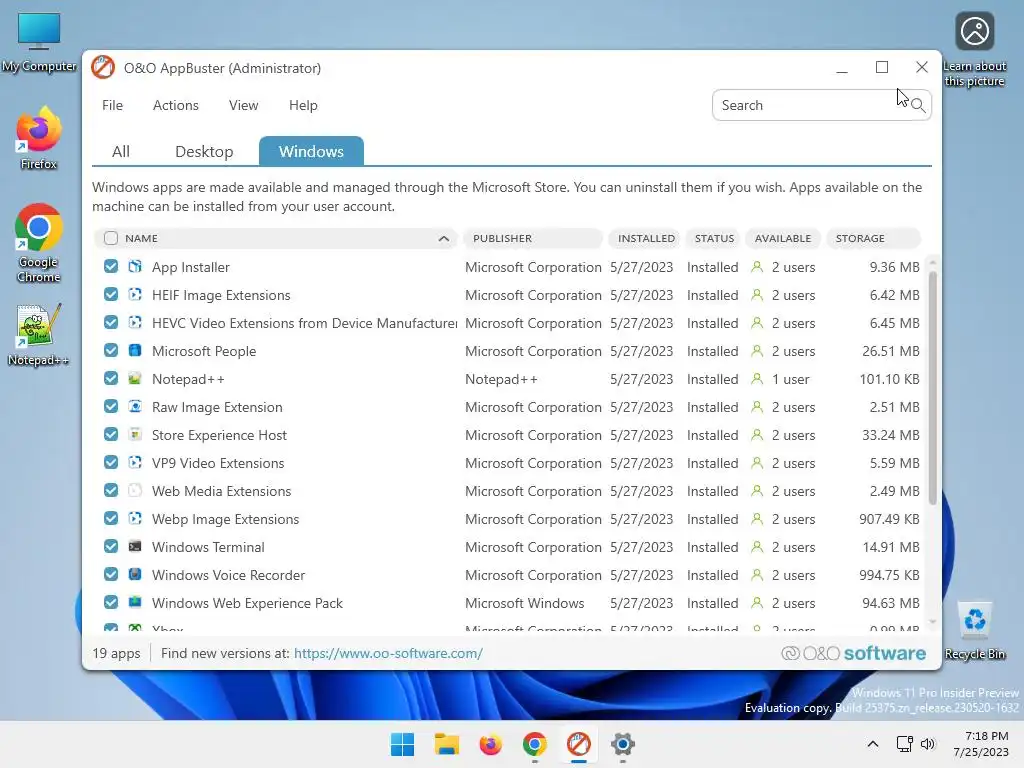Open File Explorer from the taskbar
Image resolution: width=1024 pixels, height=768 pixels.
(447, 744)
